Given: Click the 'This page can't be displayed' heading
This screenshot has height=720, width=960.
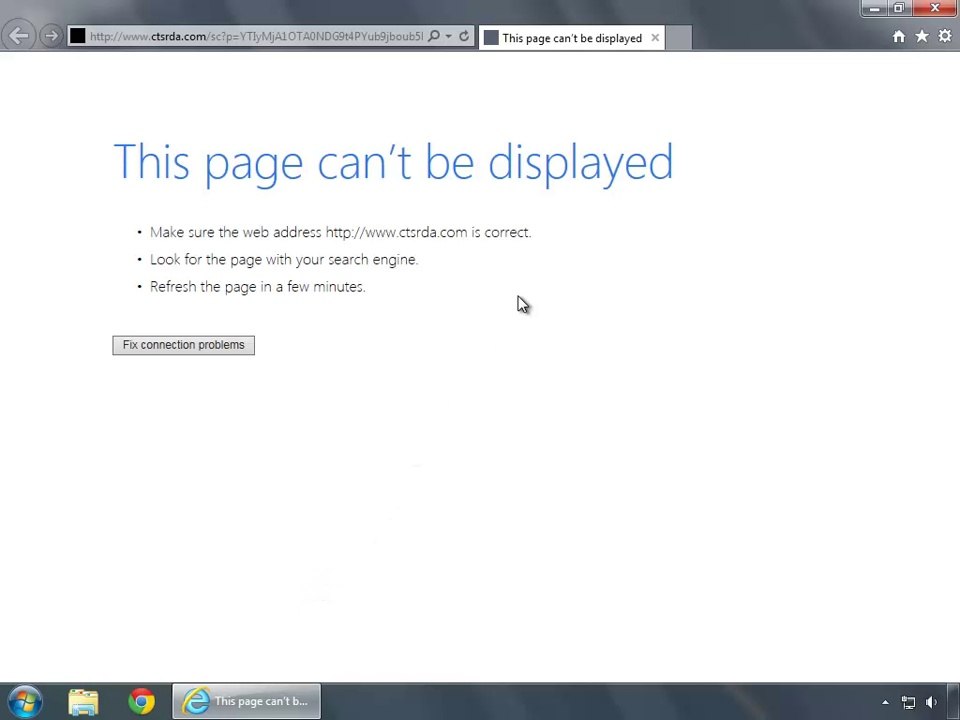Looking at the screenshot, I should (393, 163).
